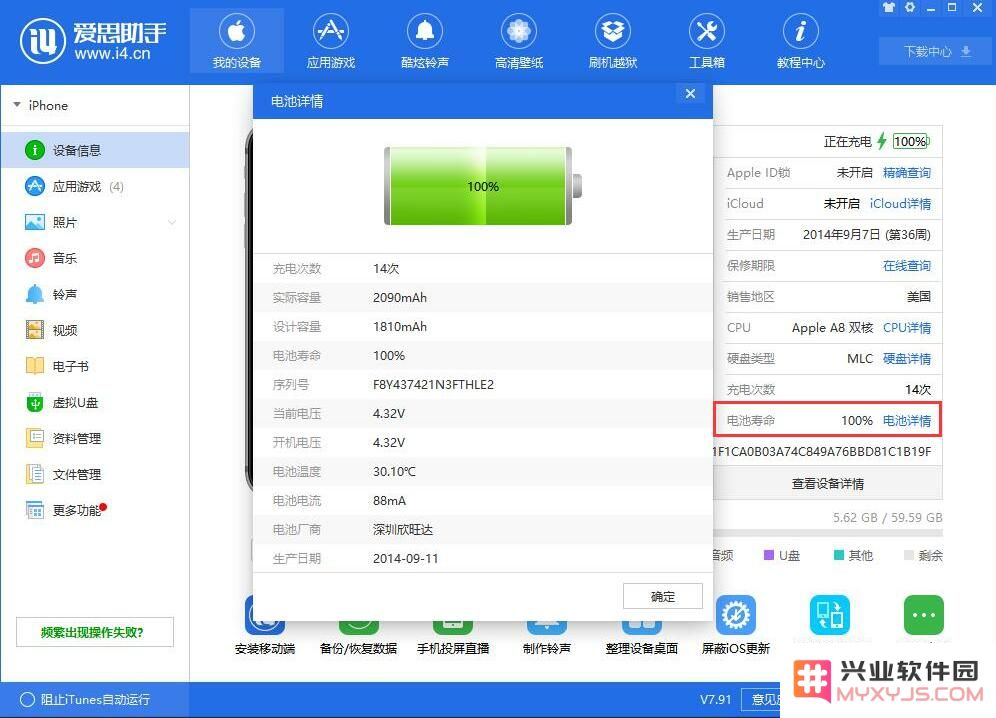This screenshot has height=718, width=996.
Task: Click the skin (shirt) icon in title bar
Action: pos(889,8)
